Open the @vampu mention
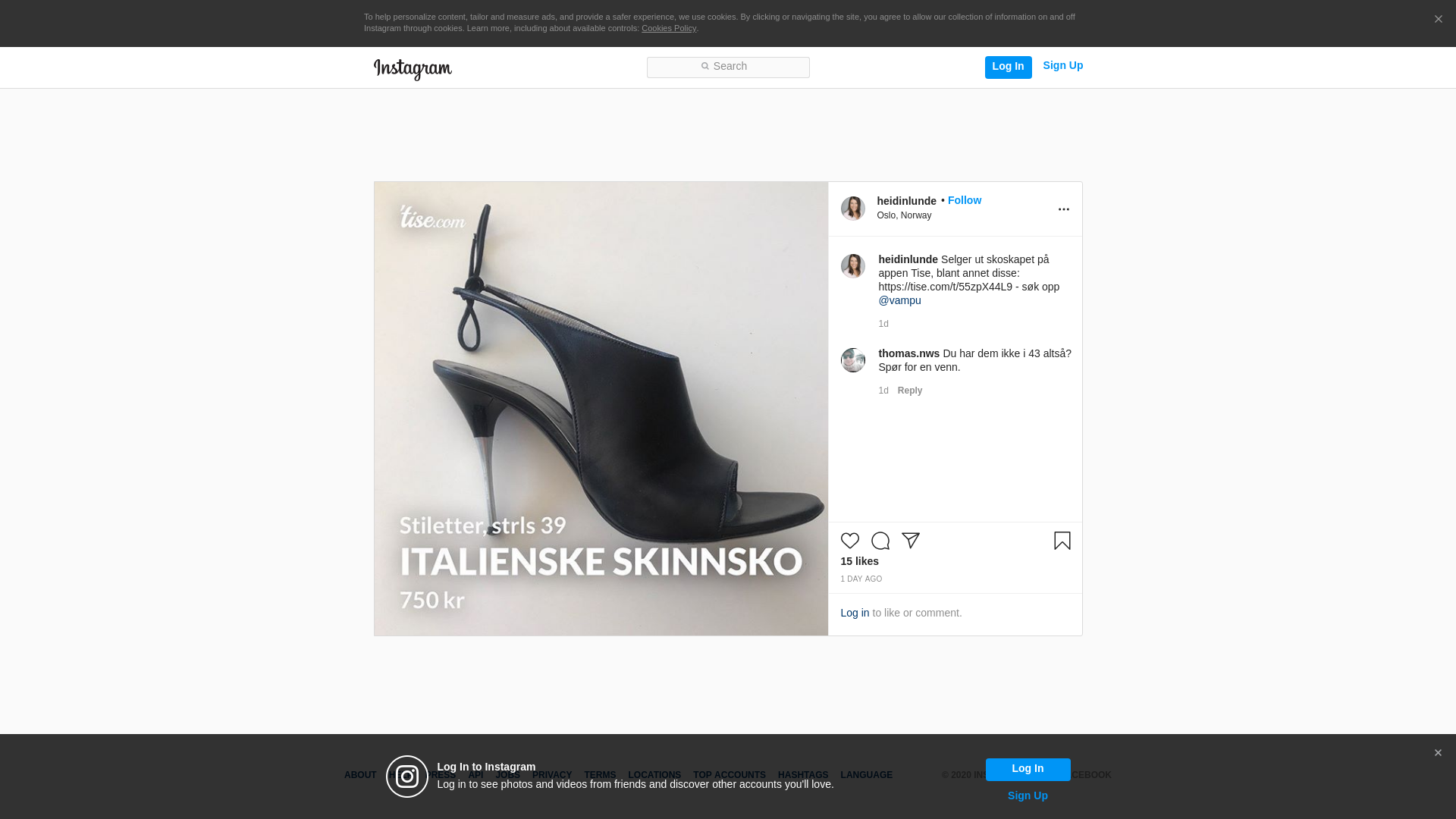 900,300
